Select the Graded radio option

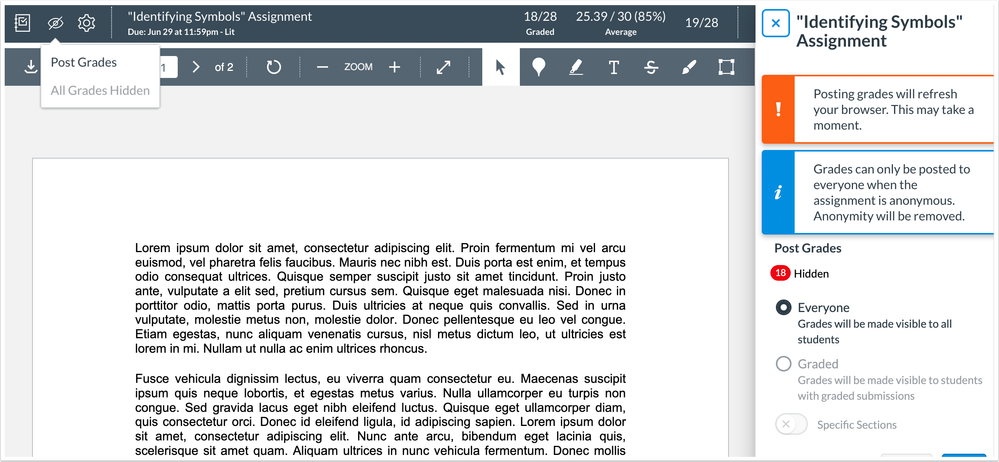[x=784, y=364]
